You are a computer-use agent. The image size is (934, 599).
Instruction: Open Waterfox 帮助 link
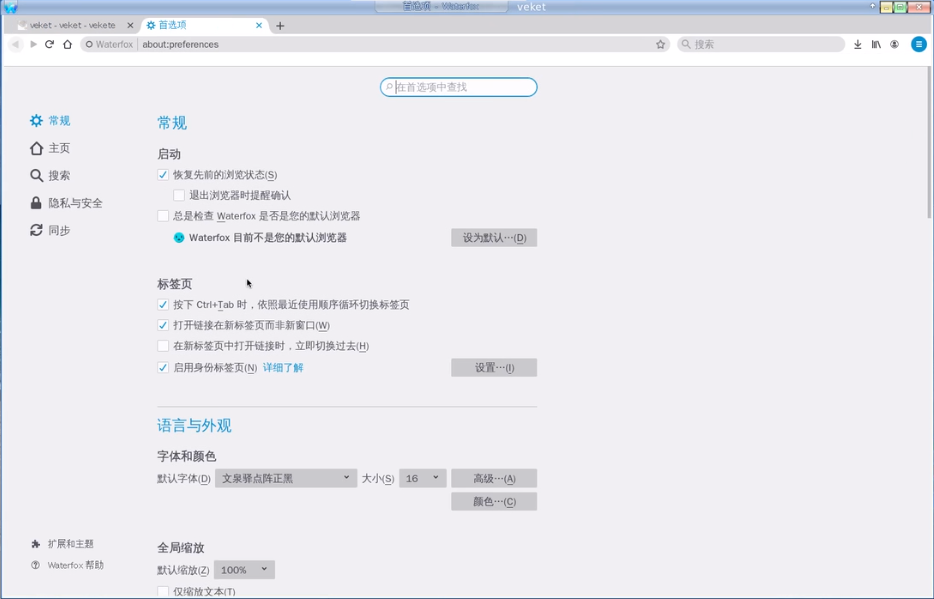point(67,565)
